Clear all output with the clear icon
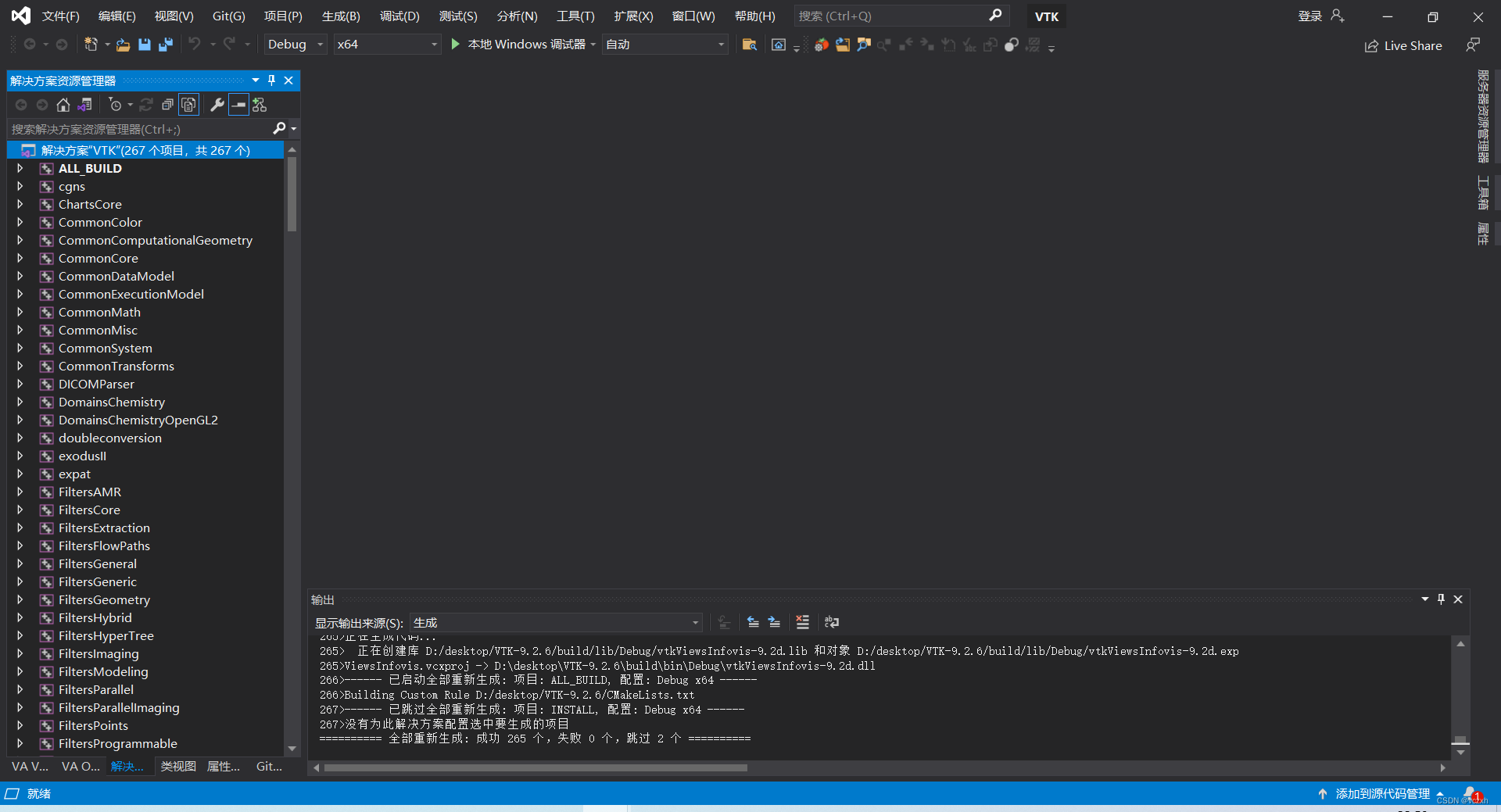 802,622
